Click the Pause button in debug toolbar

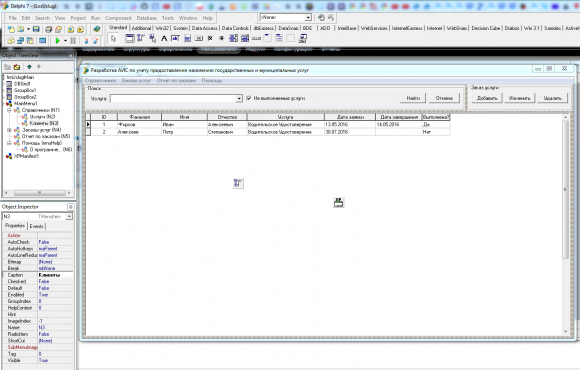73,40
